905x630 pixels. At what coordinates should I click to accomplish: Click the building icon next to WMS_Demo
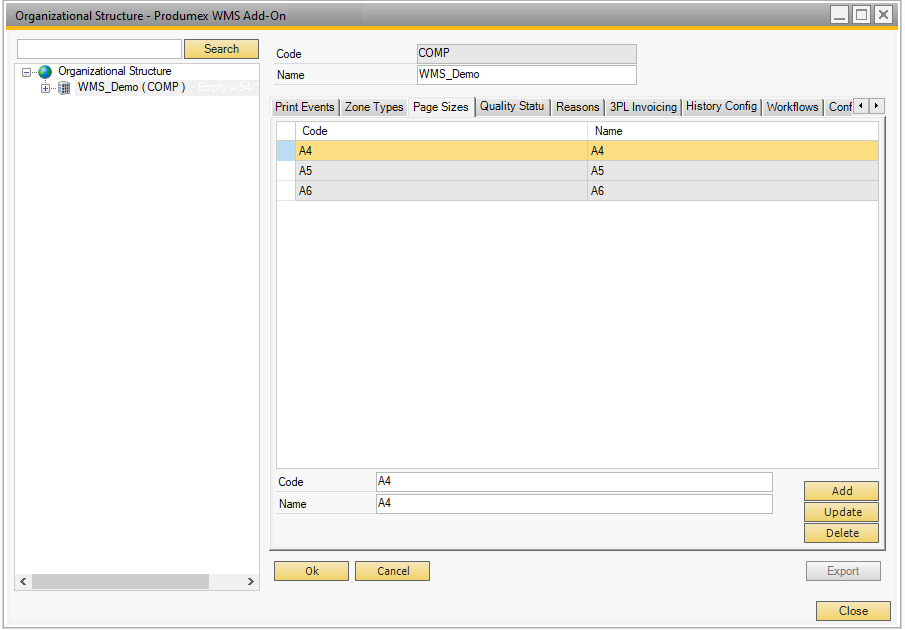click(64, 88)
